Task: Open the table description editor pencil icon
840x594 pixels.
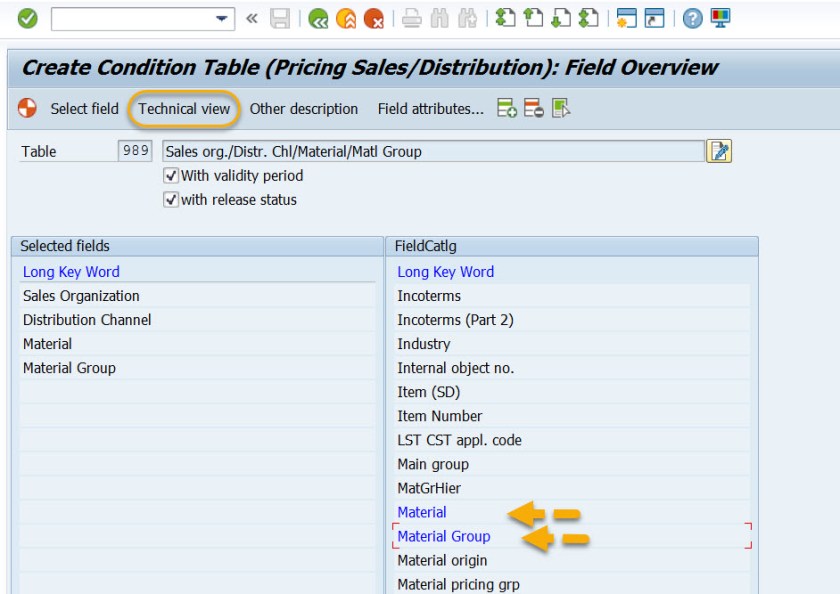Action: coord(718,150)
